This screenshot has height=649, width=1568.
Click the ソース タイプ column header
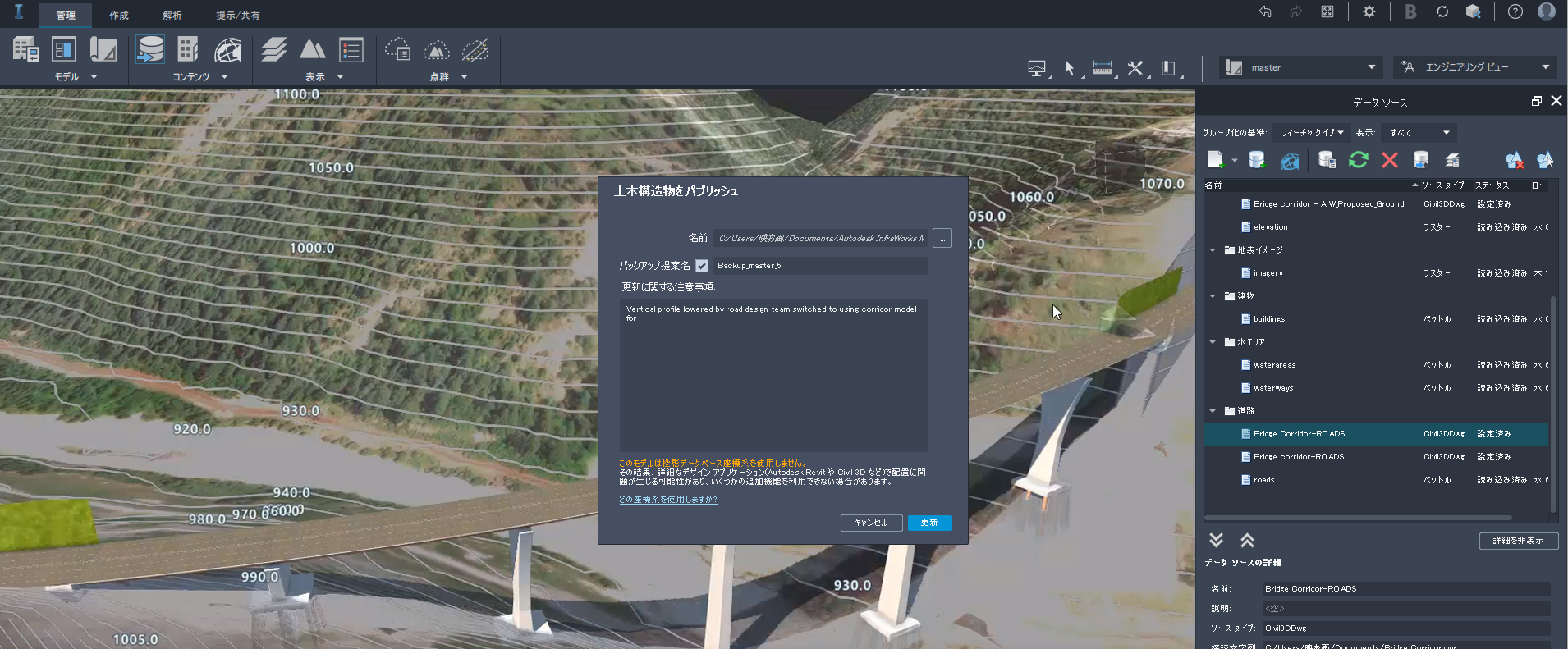pyautogui.click(x=1442, y=185)
